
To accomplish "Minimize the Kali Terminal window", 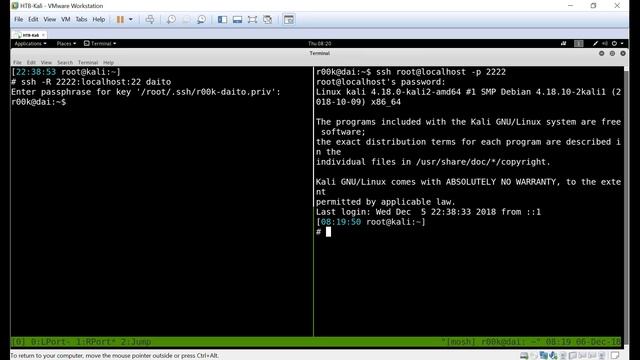I will [x=602, y=53].
